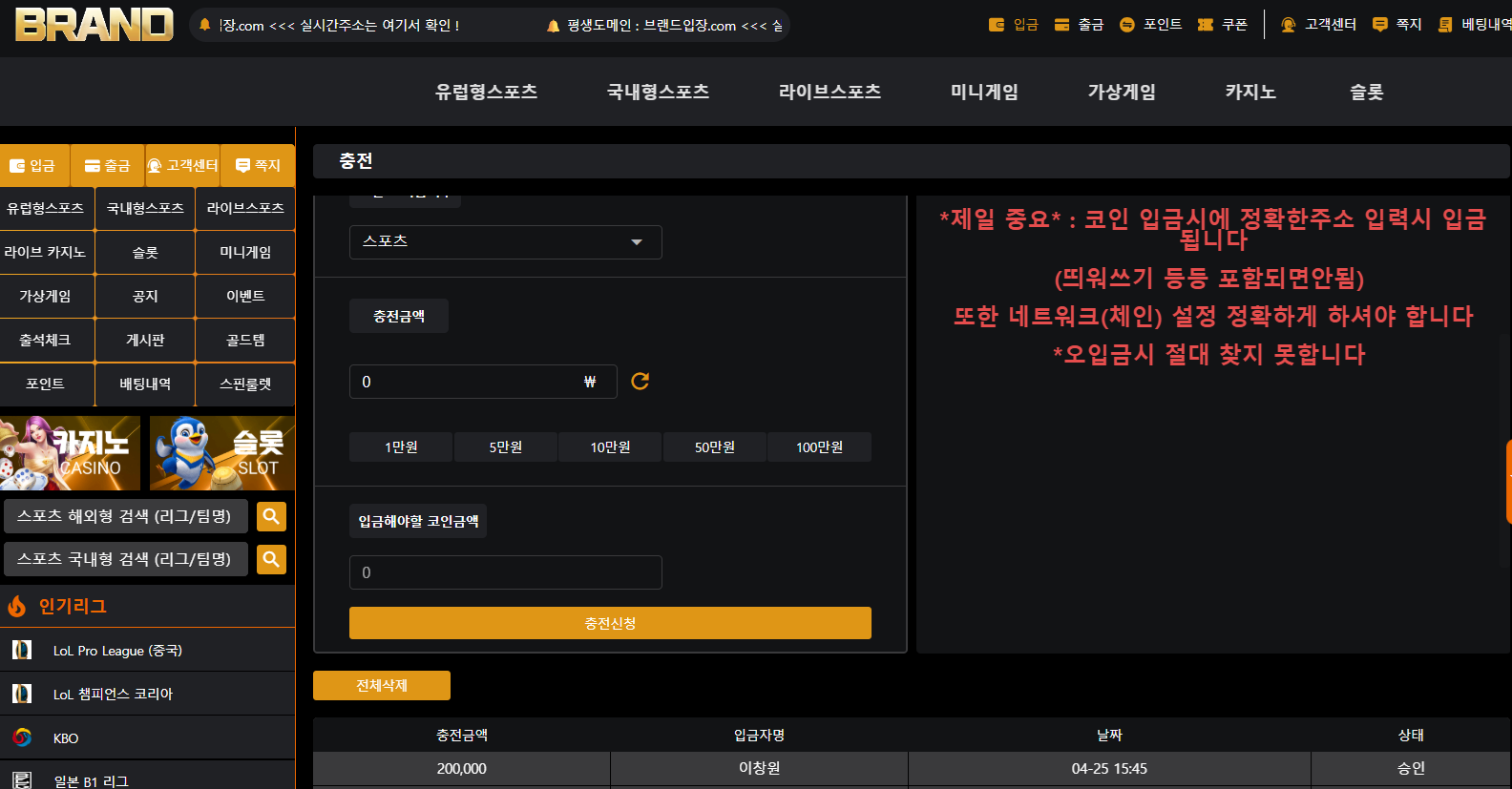Click search icon for 국내형 sports search
Viewport: 1512px width, 789px height.
click(271, 559)
